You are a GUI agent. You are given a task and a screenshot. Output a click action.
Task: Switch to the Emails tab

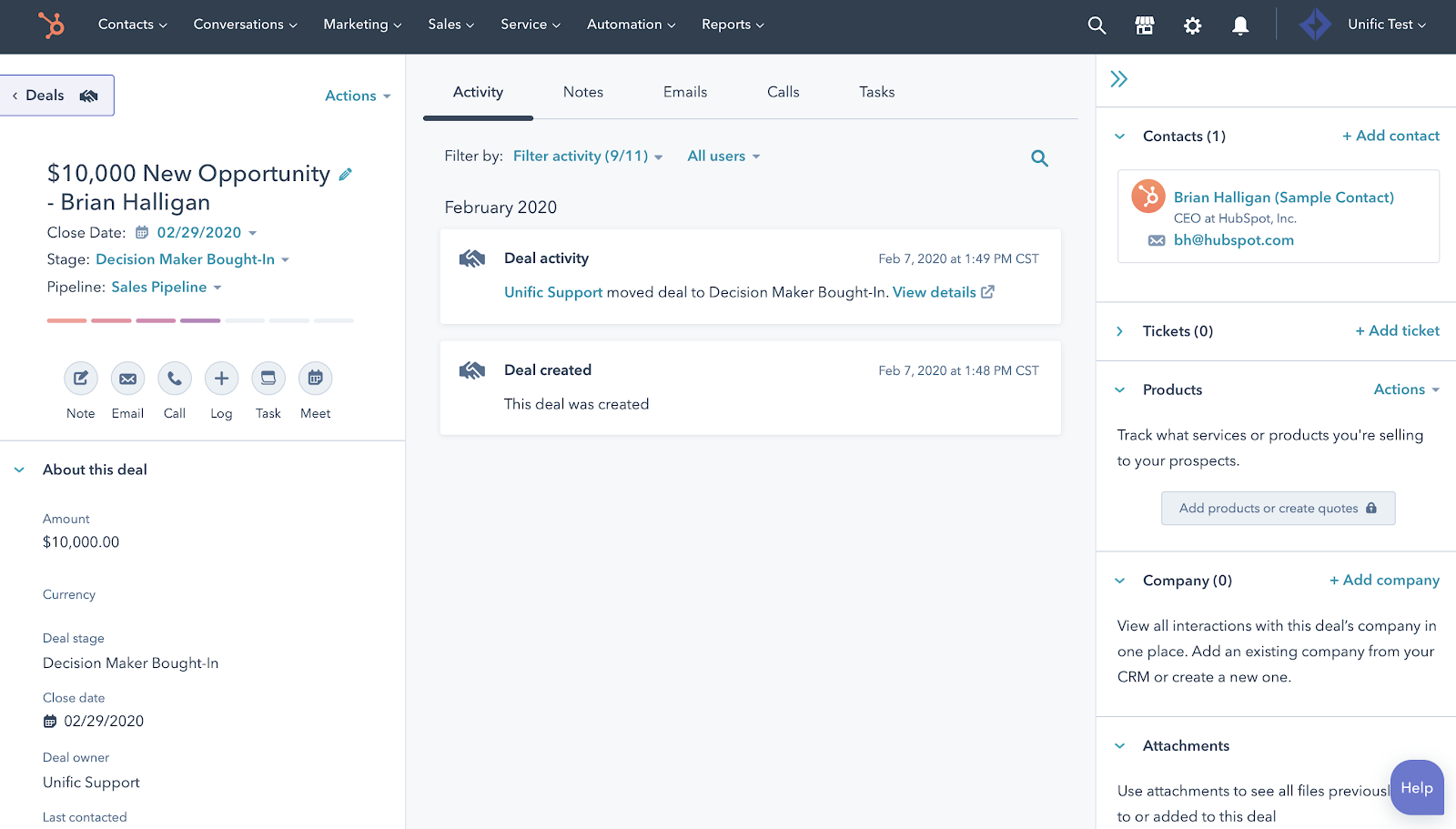click(685, 92)
